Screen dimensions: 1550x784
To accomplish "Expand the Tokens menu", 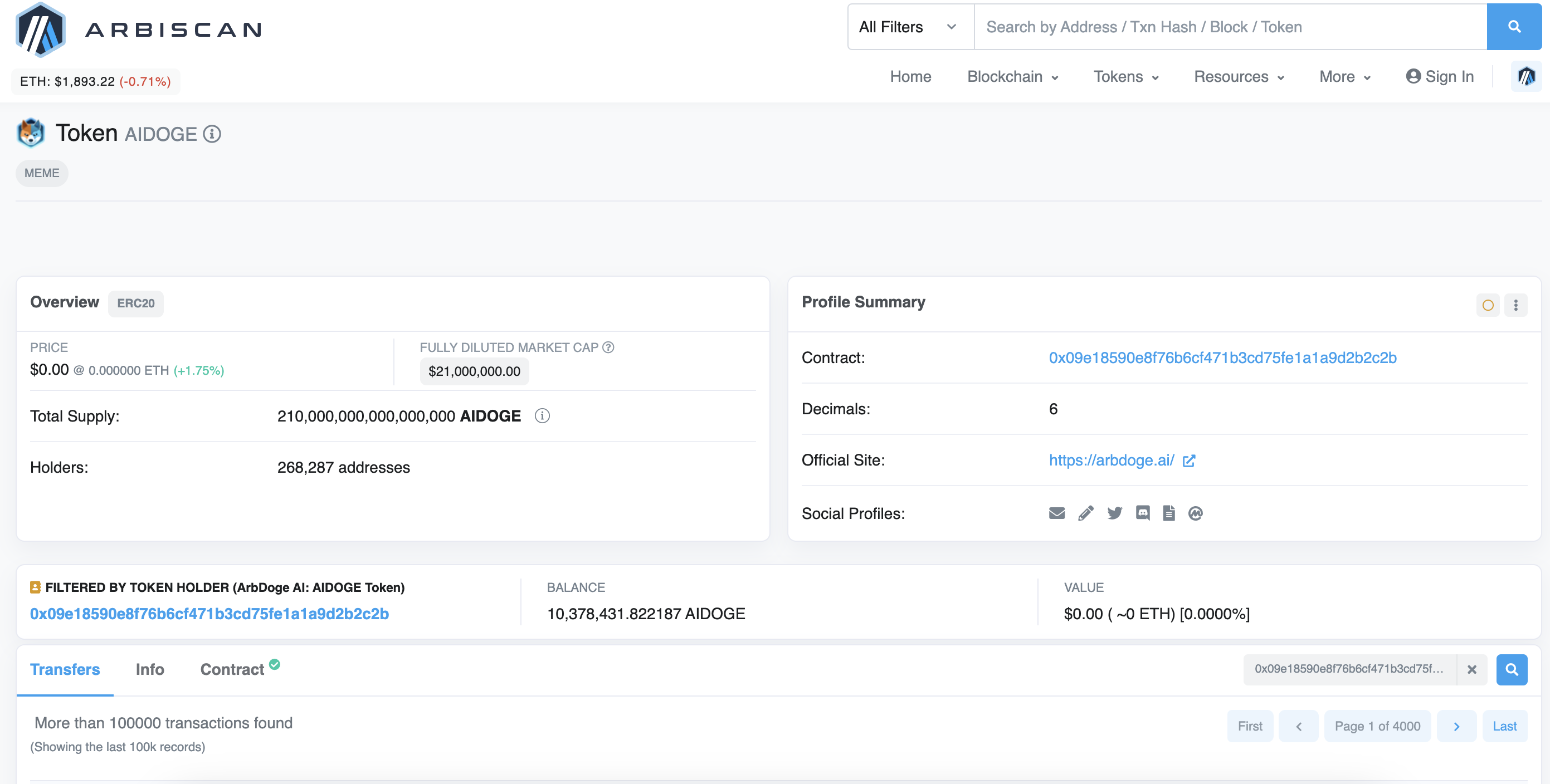I will coord(1126,76).
